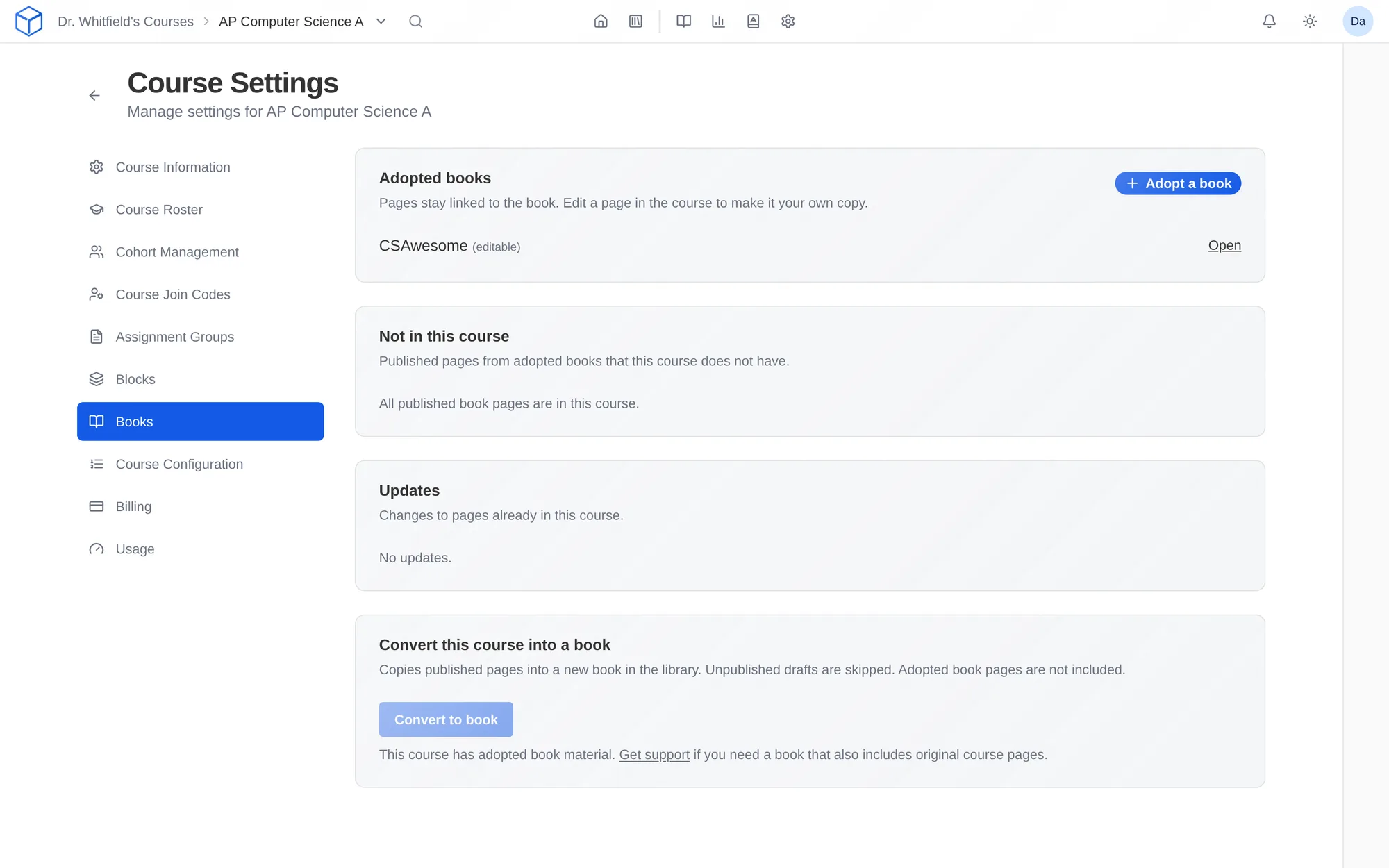
Task: Open Usage section
Action: tap(201, 549)
